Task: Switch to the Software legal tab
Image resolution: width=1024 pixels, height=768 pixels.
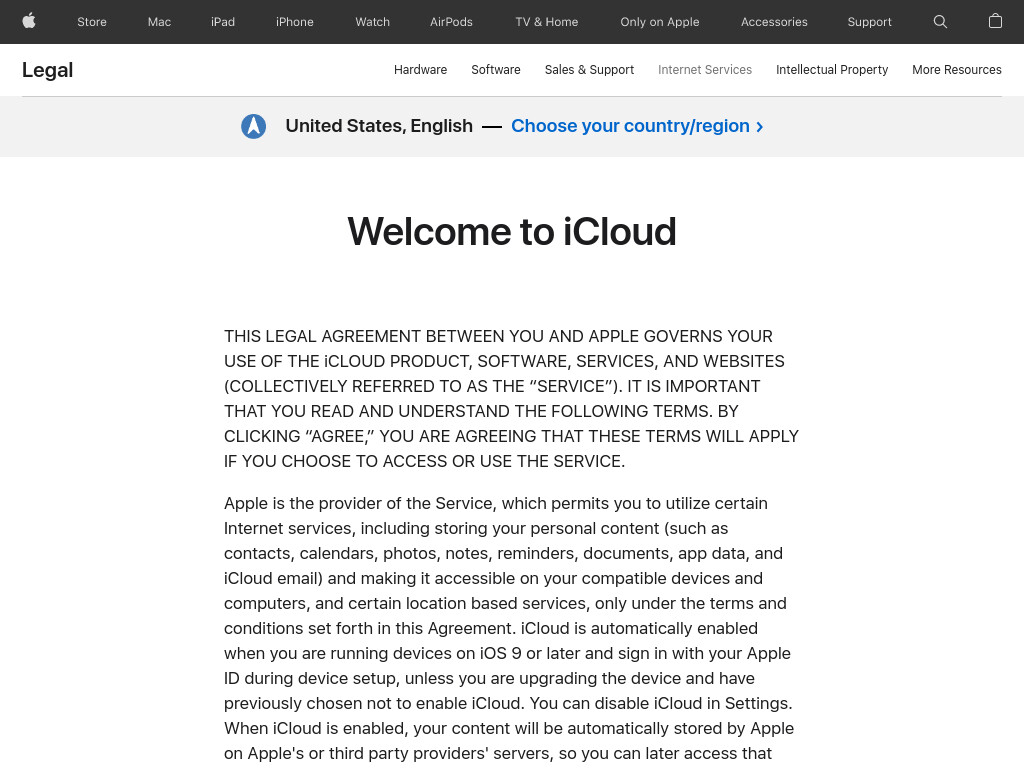Action: point(496,70)
